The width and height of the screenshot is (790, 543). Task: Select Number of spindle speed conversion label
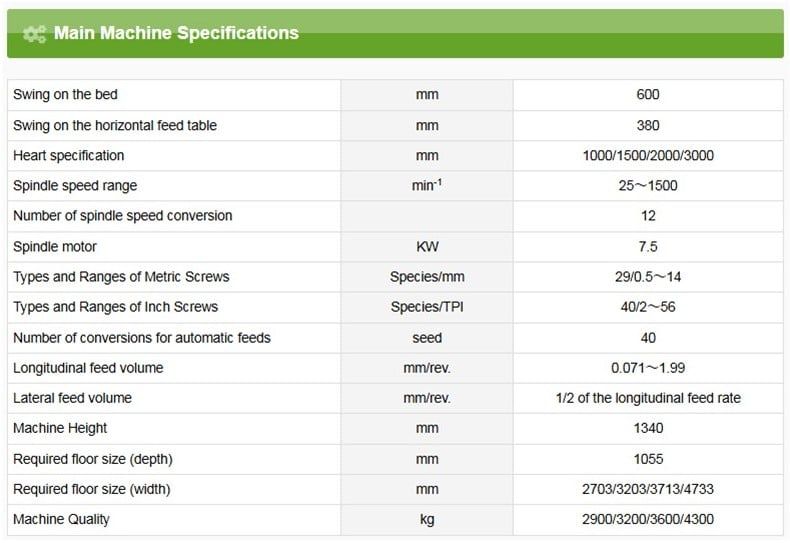pyautogui.click(x=122, y=216)
